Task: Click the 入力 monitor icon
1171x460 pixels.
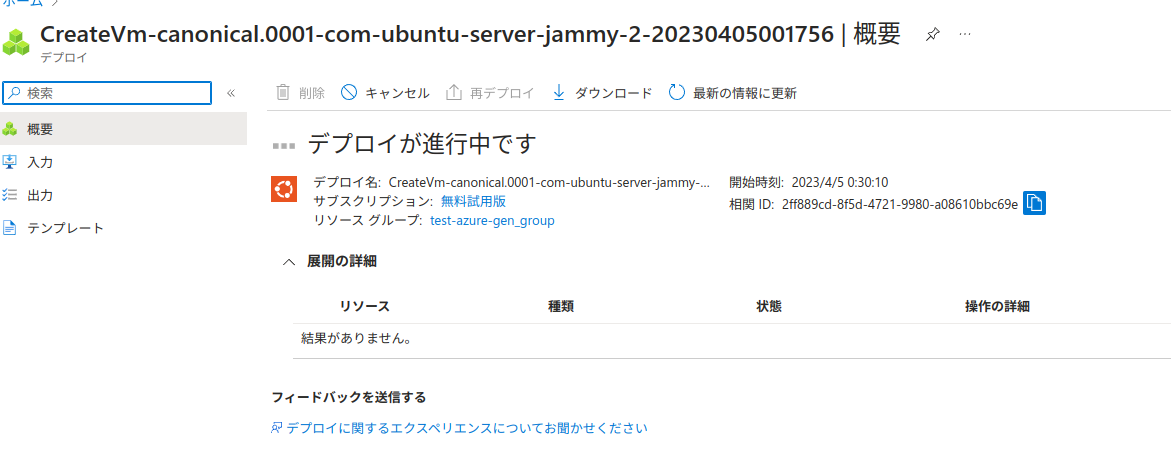Action: (x=10, y=162)
